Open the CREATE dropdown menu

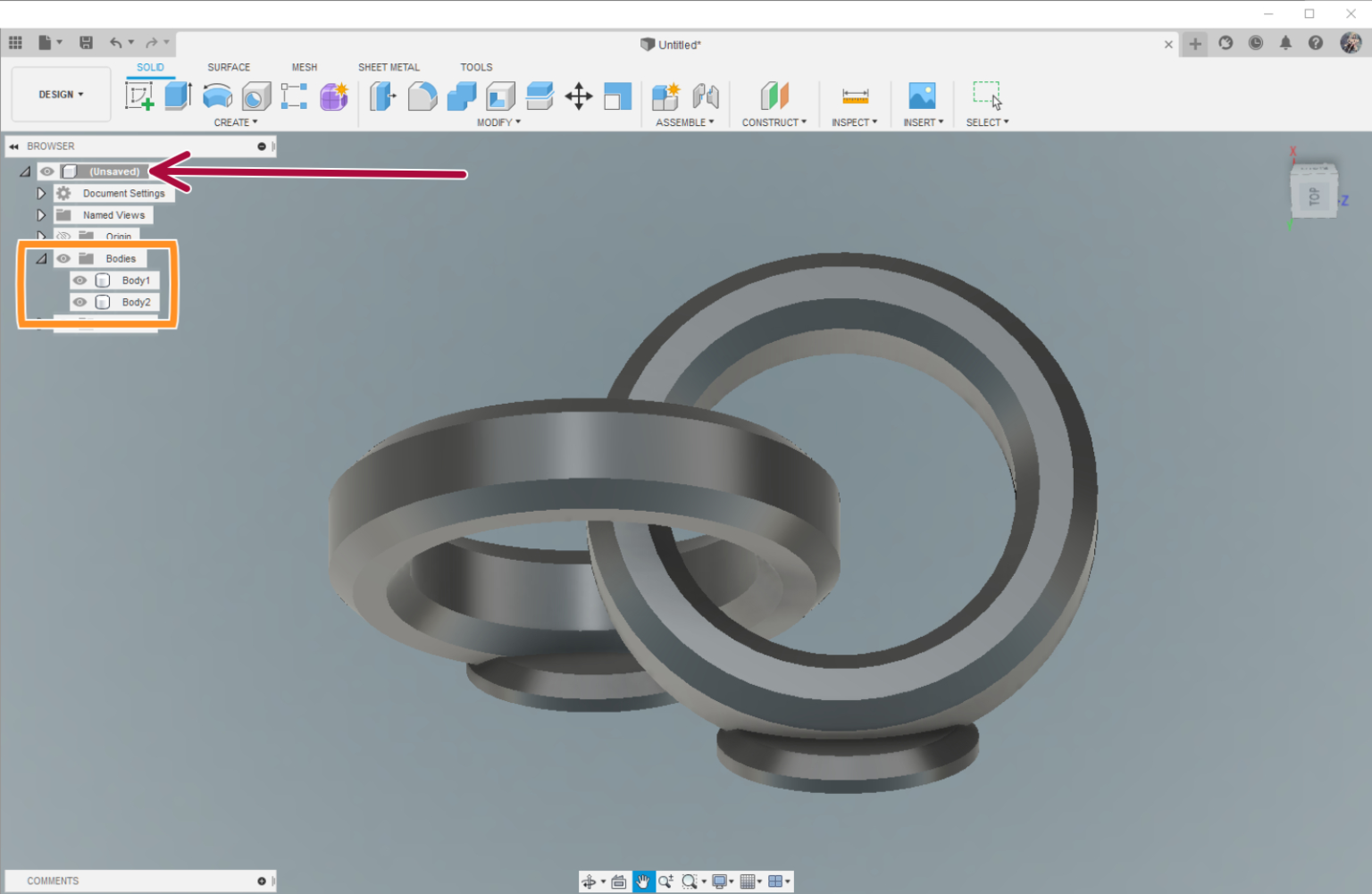[x=236, y=122]
